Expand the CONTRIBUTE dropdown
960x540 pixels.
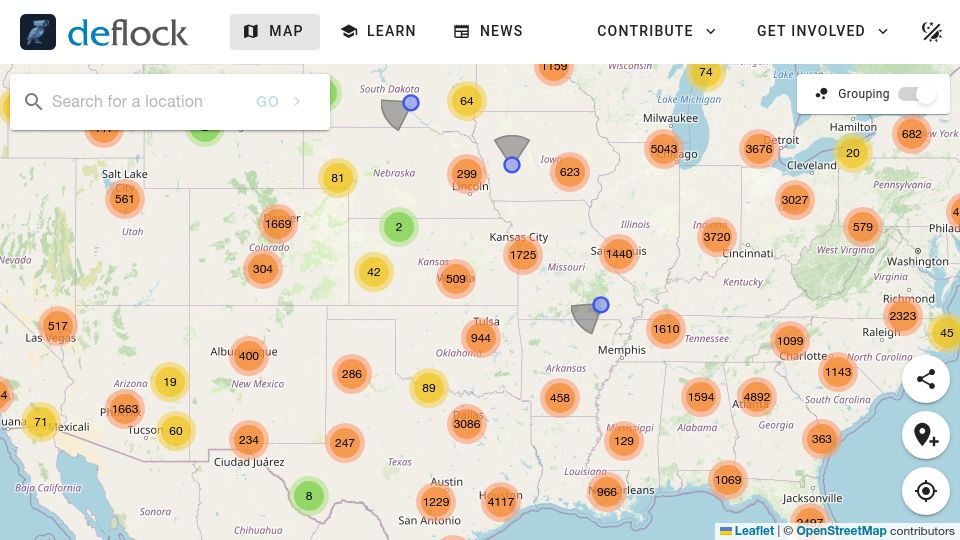[656, 31]
